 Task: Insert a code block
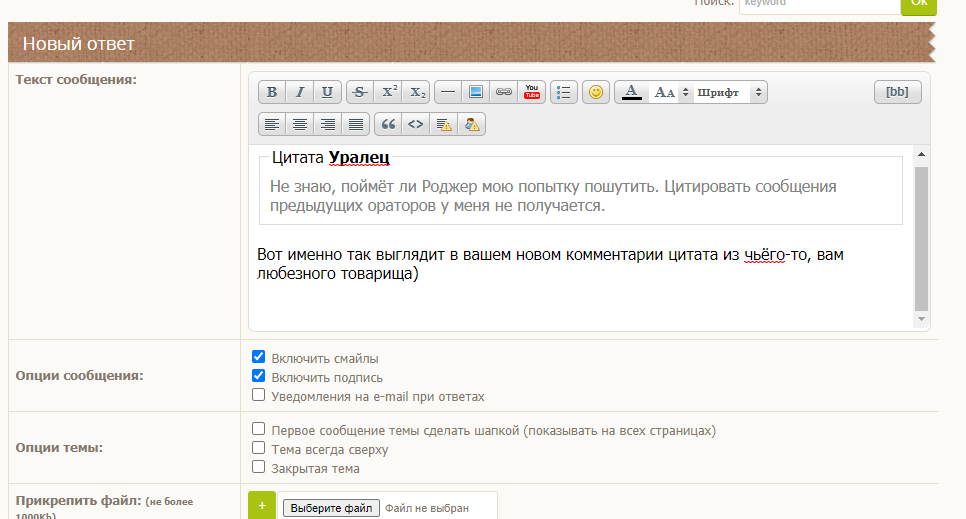click(416, 124)
